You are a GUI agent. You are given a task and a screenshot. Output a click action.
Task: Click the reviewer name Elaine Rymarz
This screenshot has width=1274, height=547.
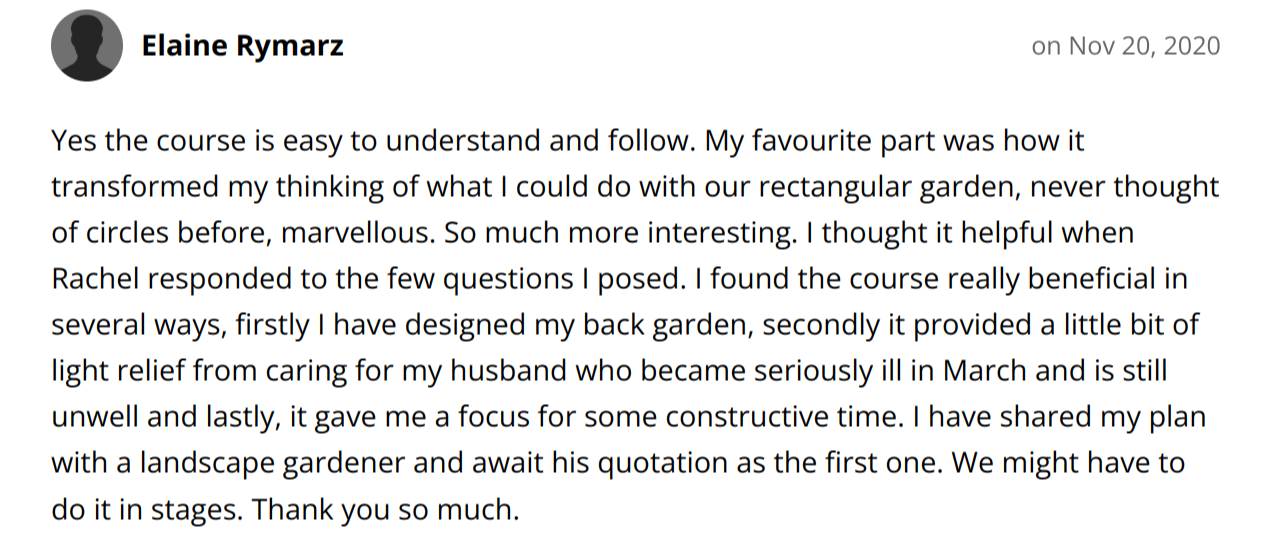pyautogui.click(x=242, y=47)
